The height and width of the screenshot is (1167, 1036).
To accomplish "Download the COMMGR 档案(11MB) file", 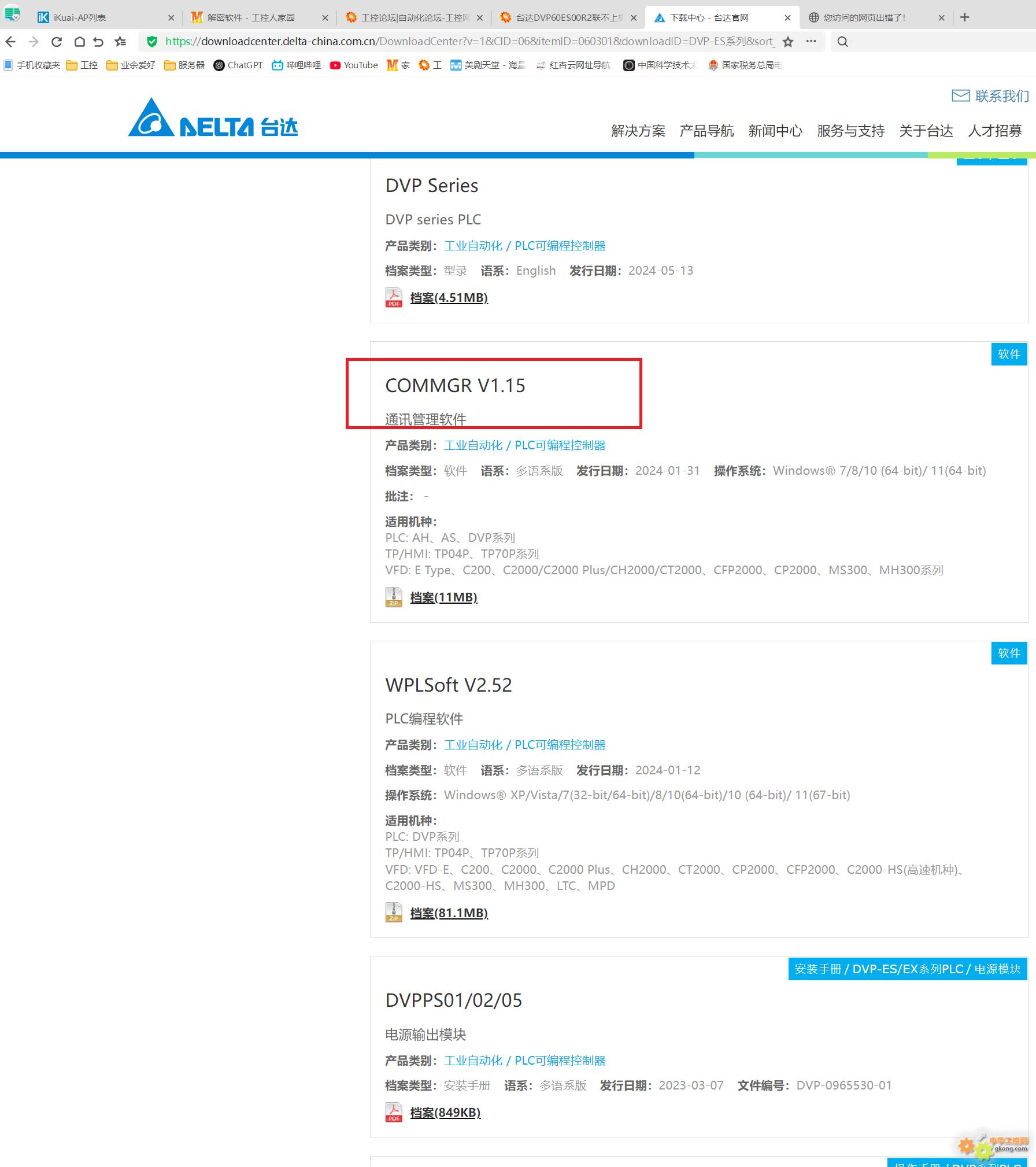I will [x=444, y=597].
